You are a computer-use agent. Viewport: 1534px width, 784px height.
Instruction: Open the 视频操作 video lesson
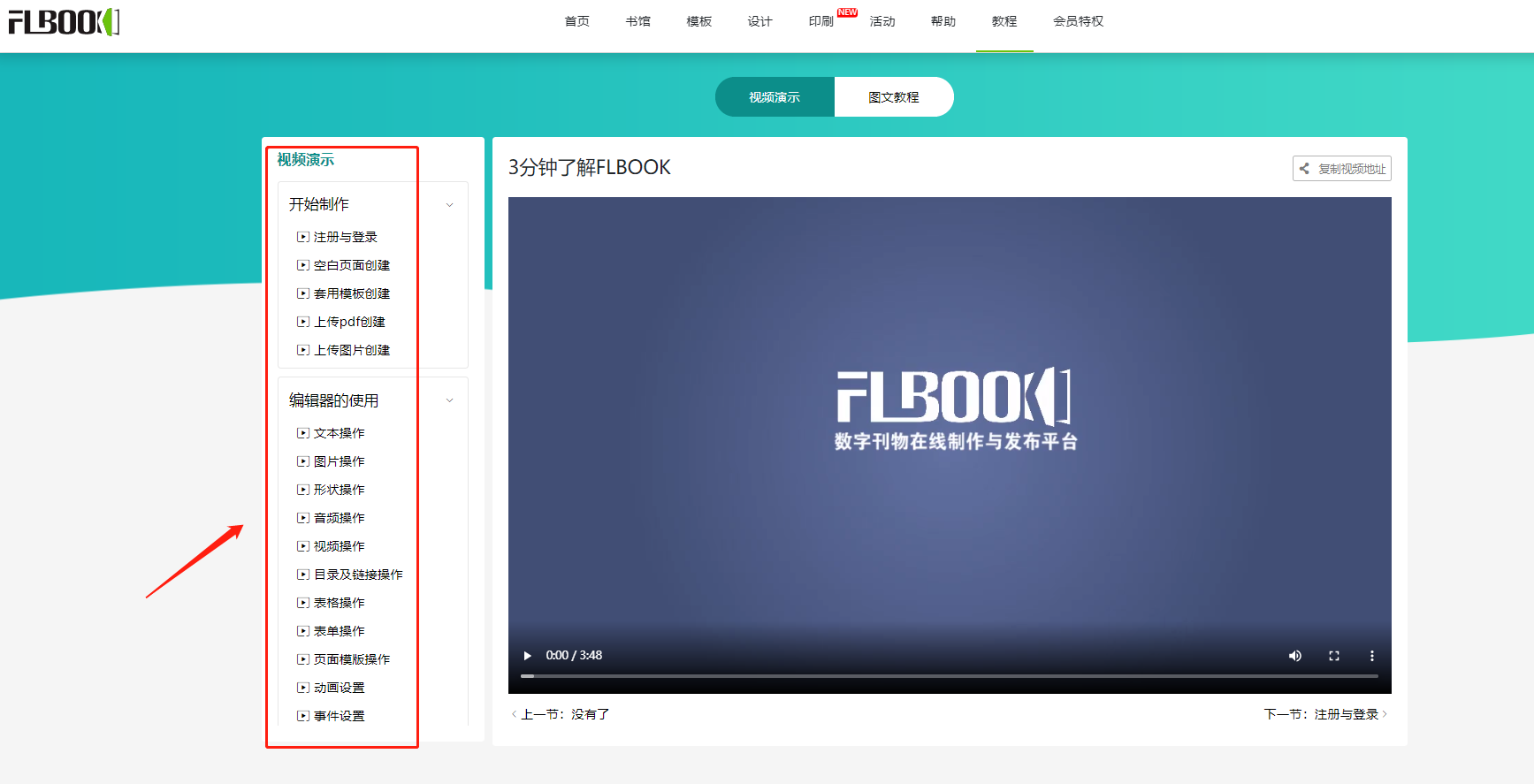point(340,546)
